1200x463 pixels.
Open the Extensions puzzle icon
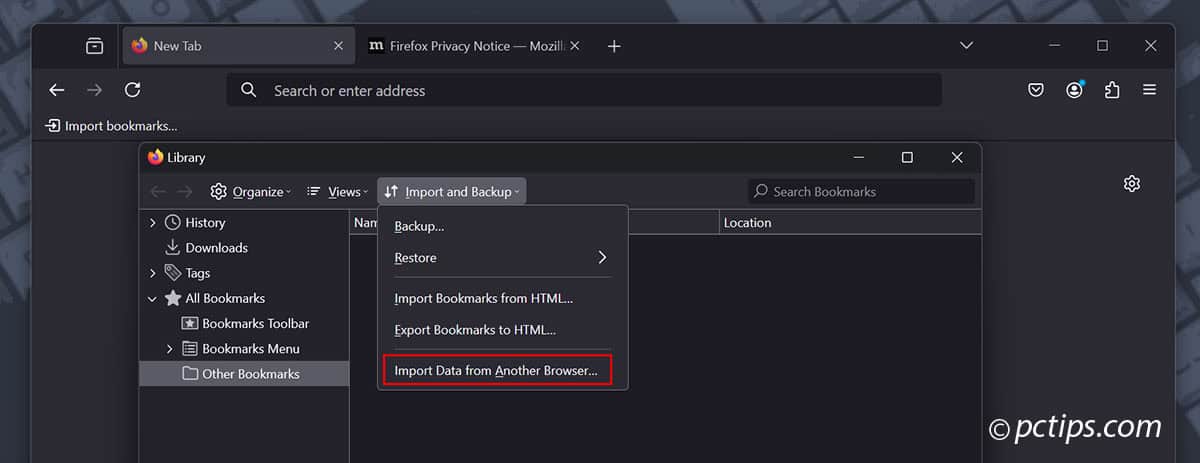(1112, 90)
